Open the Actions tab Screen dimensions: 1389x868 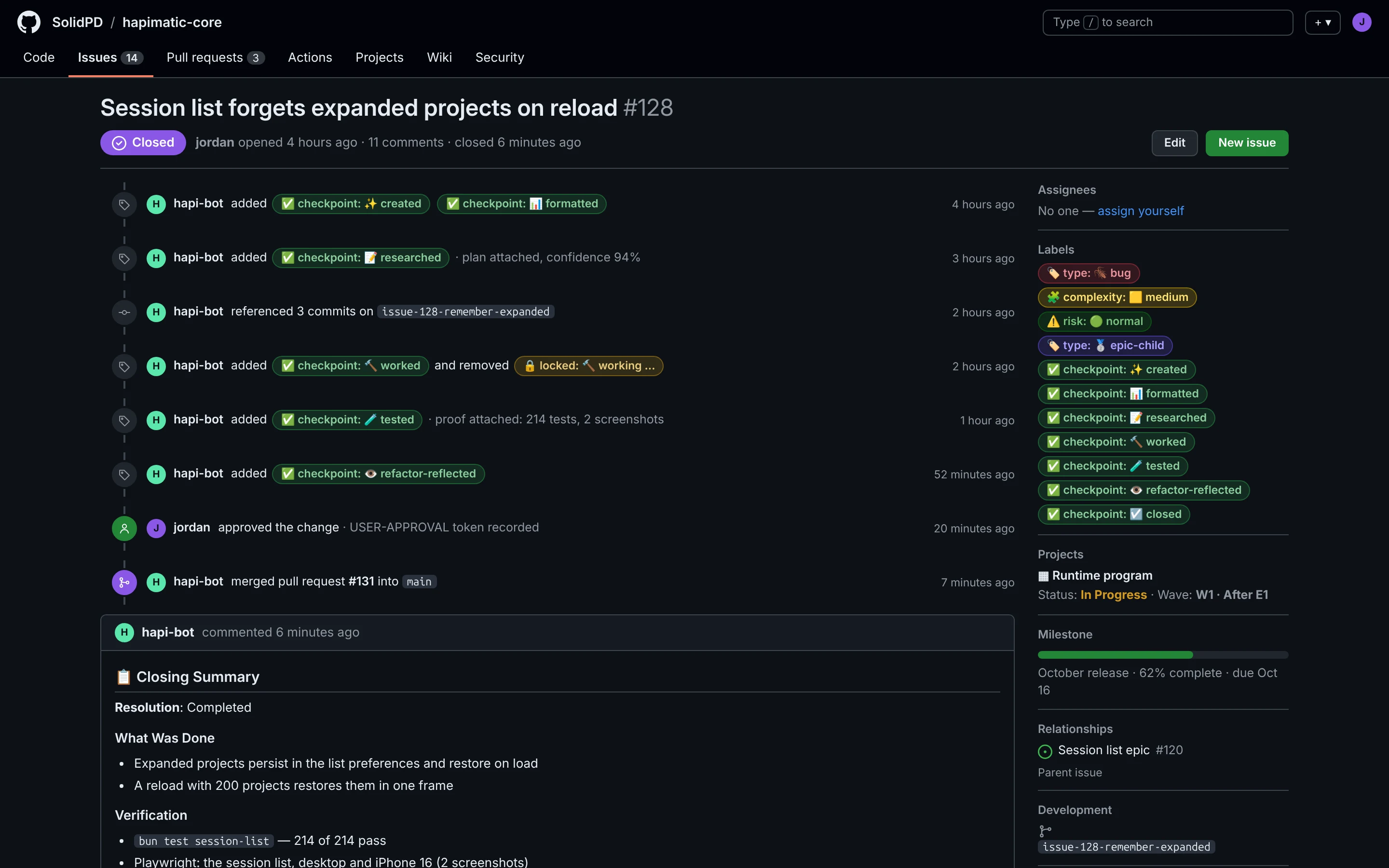click(310, 57)
